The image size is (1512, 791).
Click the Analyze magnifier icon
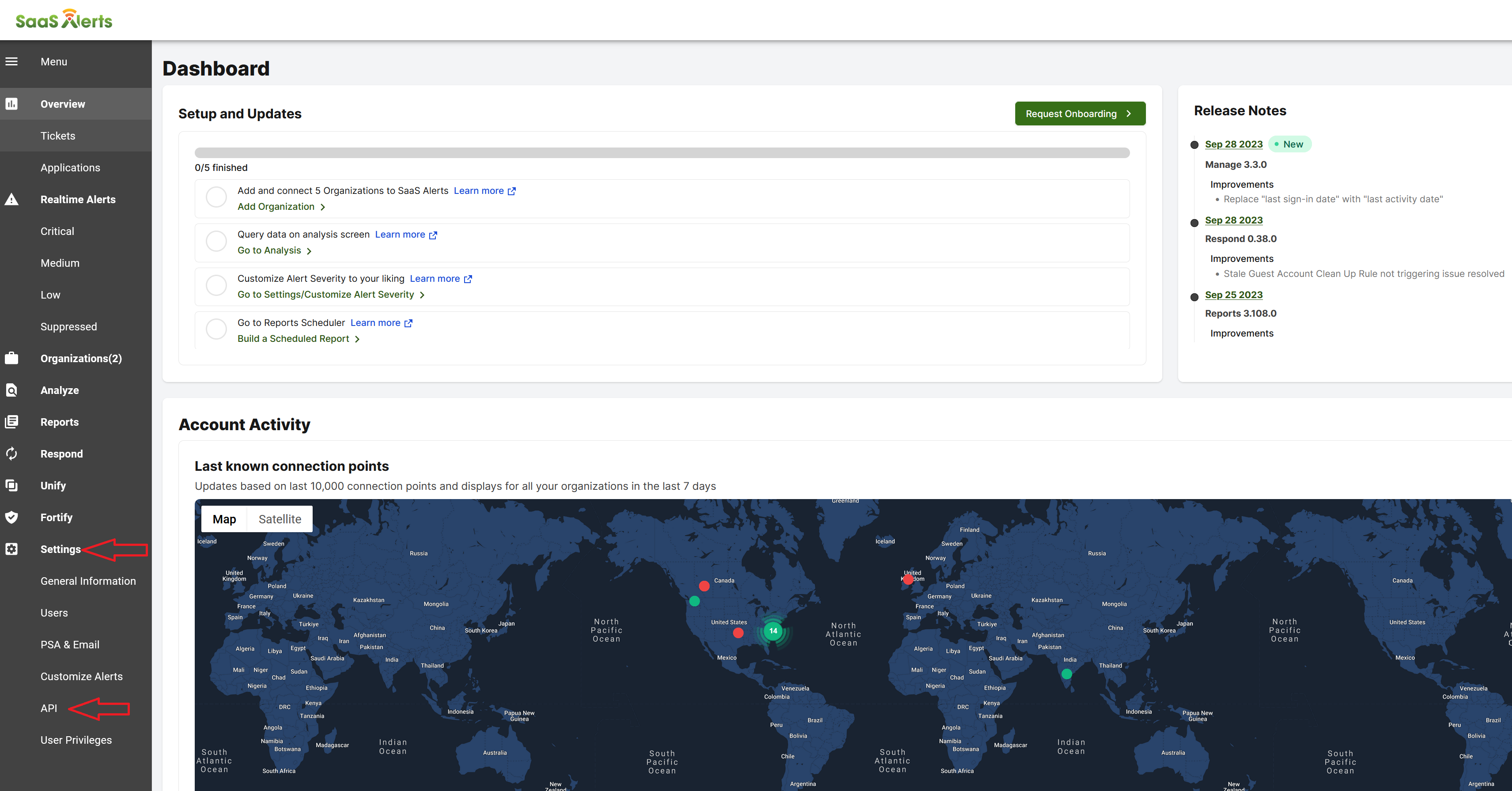click(12, 390)
